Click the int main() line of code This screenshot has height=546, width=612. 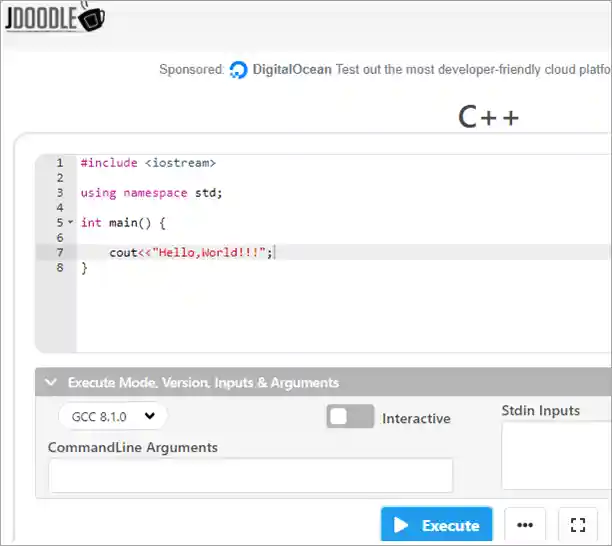[122, 222]
